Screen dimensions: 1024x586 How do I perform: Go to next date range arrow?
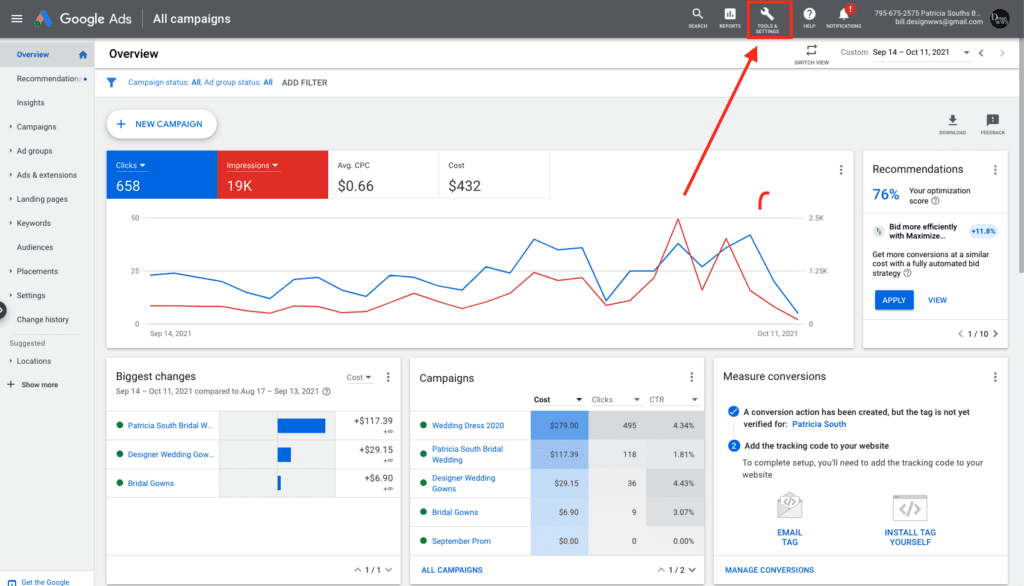[1002, 53]
